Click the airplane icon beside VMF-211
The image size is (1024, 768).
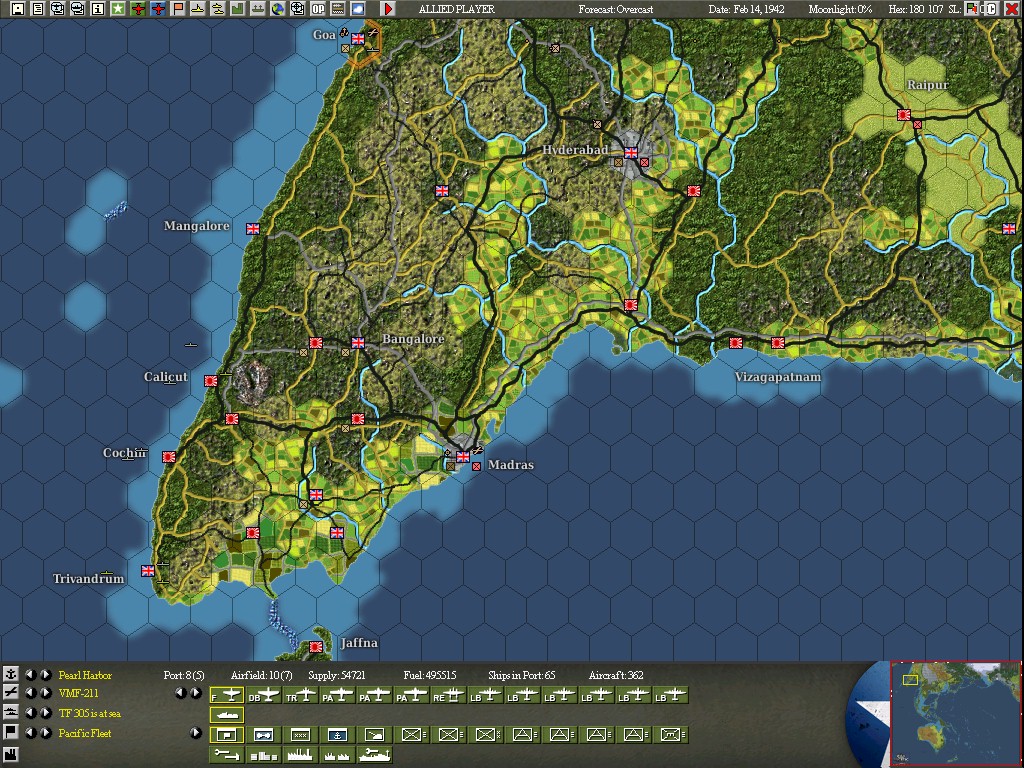[10, 693]
